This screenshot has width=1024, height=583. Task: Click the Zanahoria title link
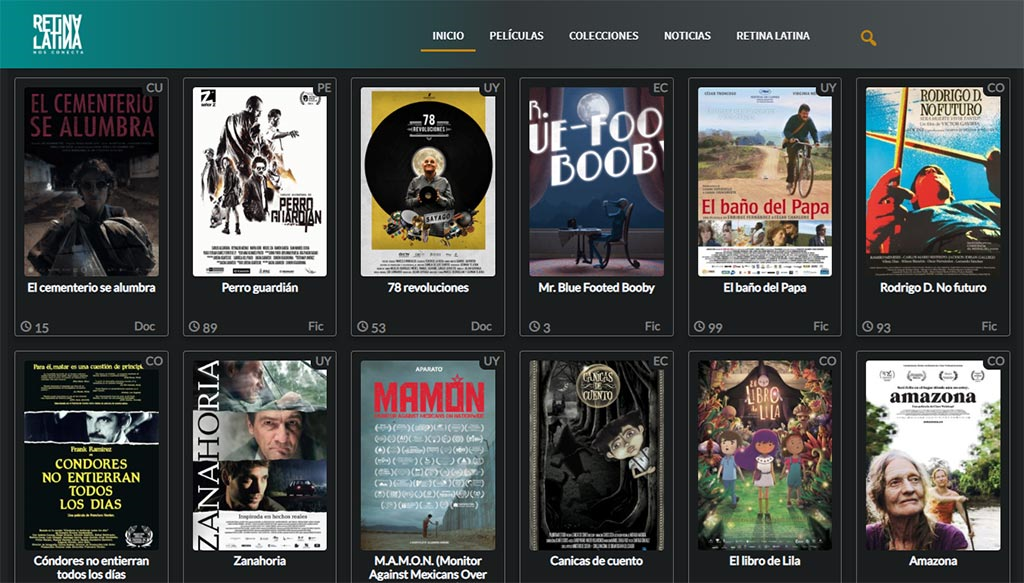tap(260, 561)
